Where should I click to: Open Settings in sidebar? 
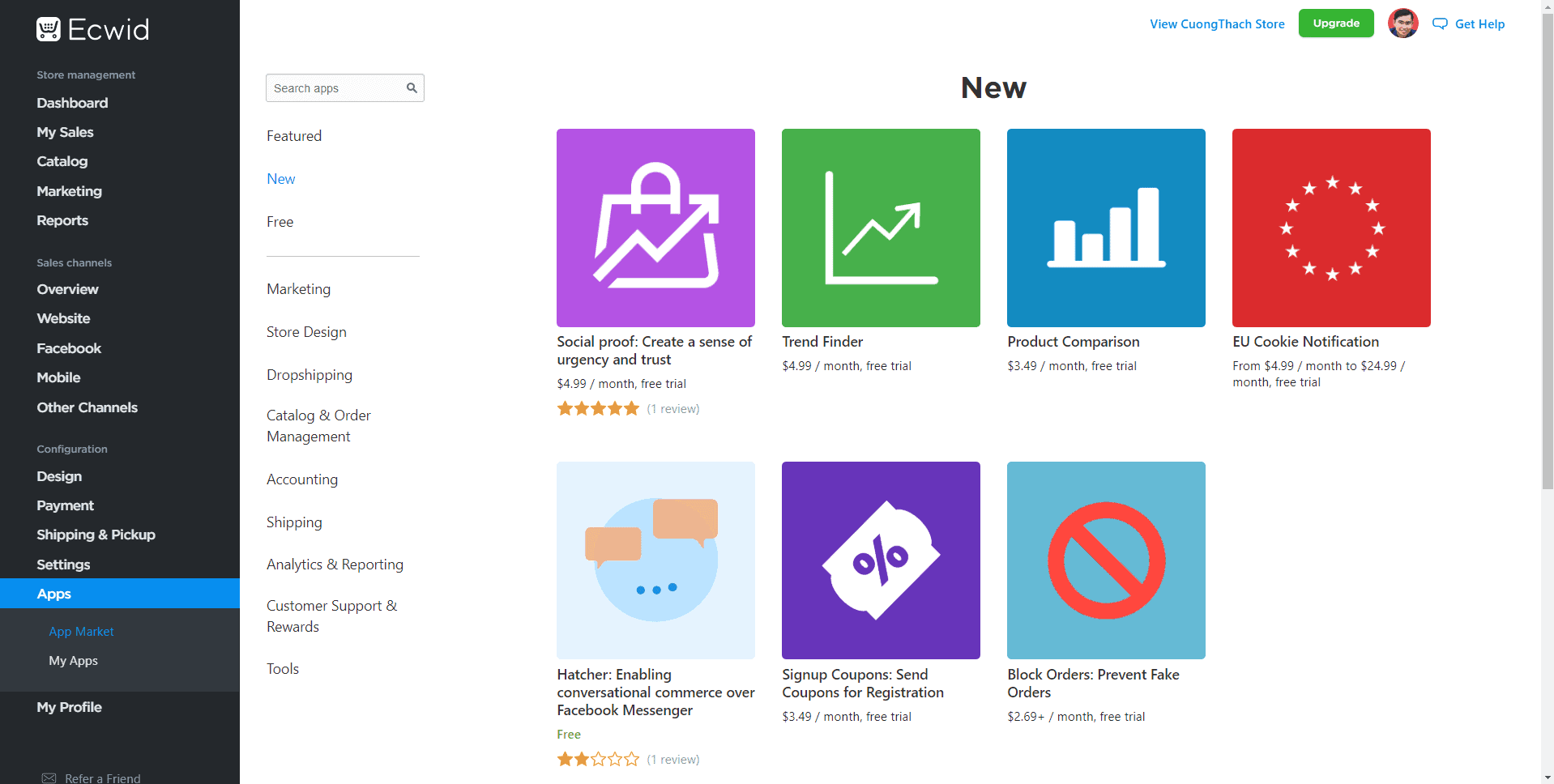63,565
